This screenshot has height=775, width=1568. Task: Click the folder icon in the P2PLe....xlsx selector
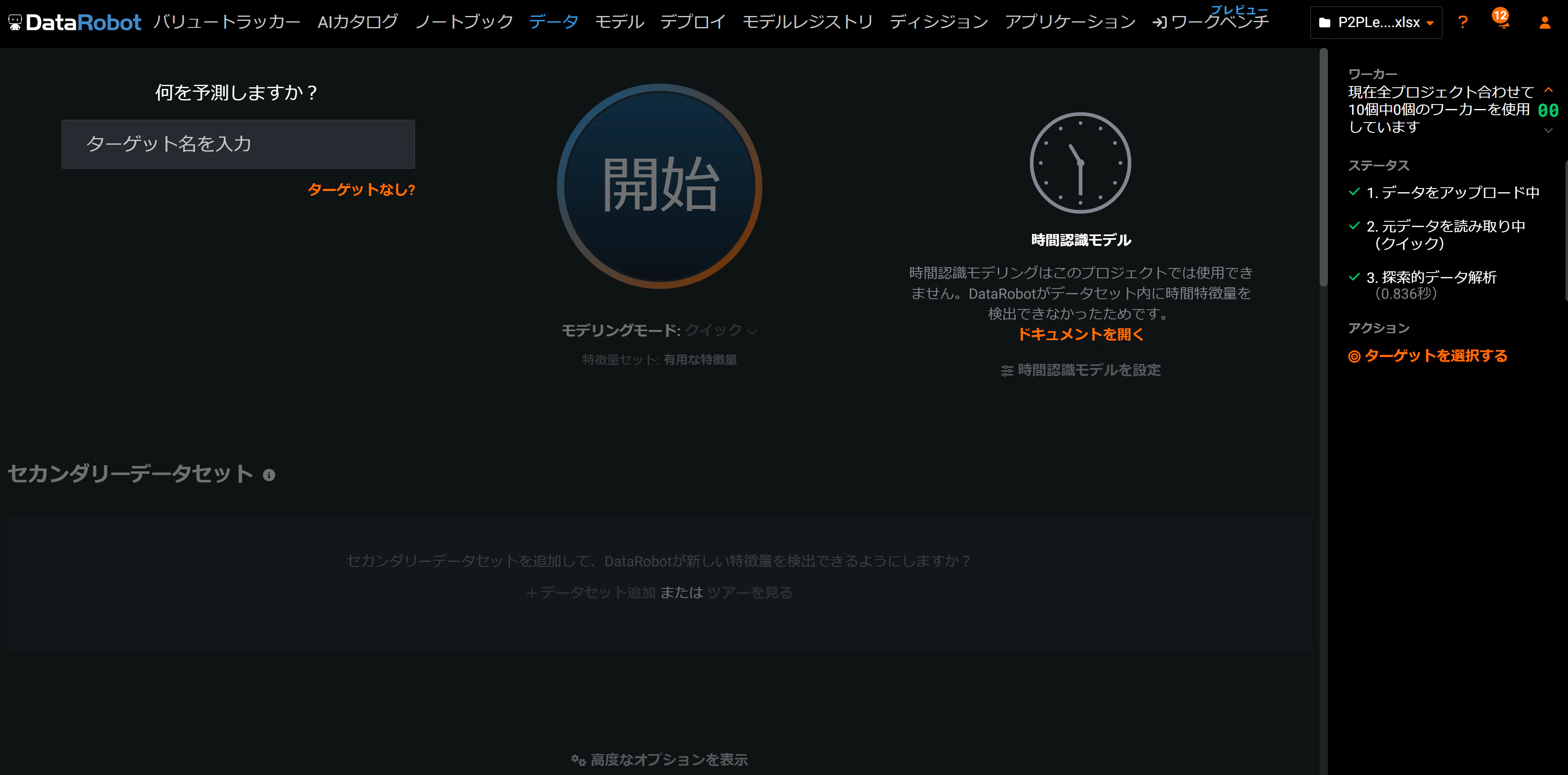tap(1324, 23)
